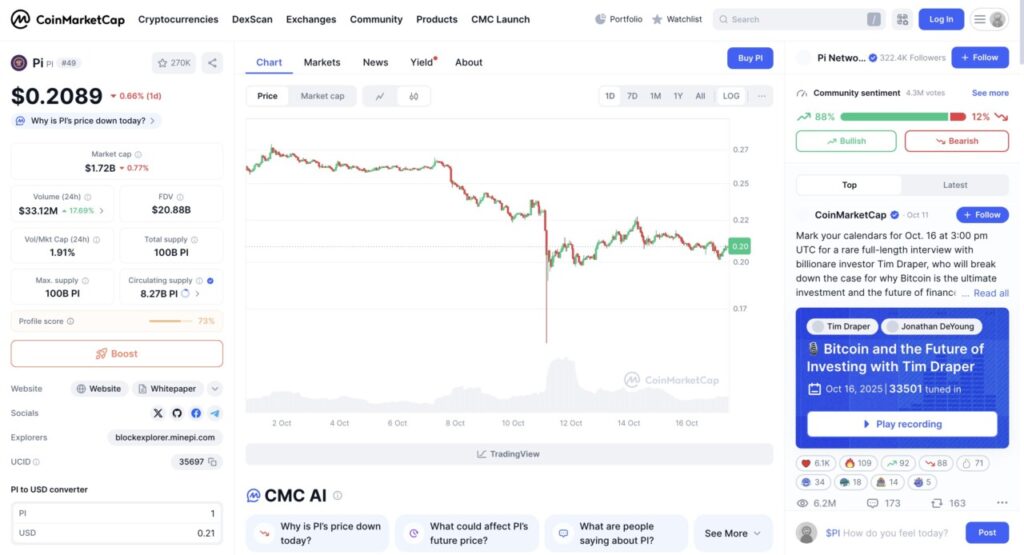Image resolution: width=1024 pixels, height=555 pixels.
Task: Open the Exchanges menu in navbar
Action: [x=311, y=19]
